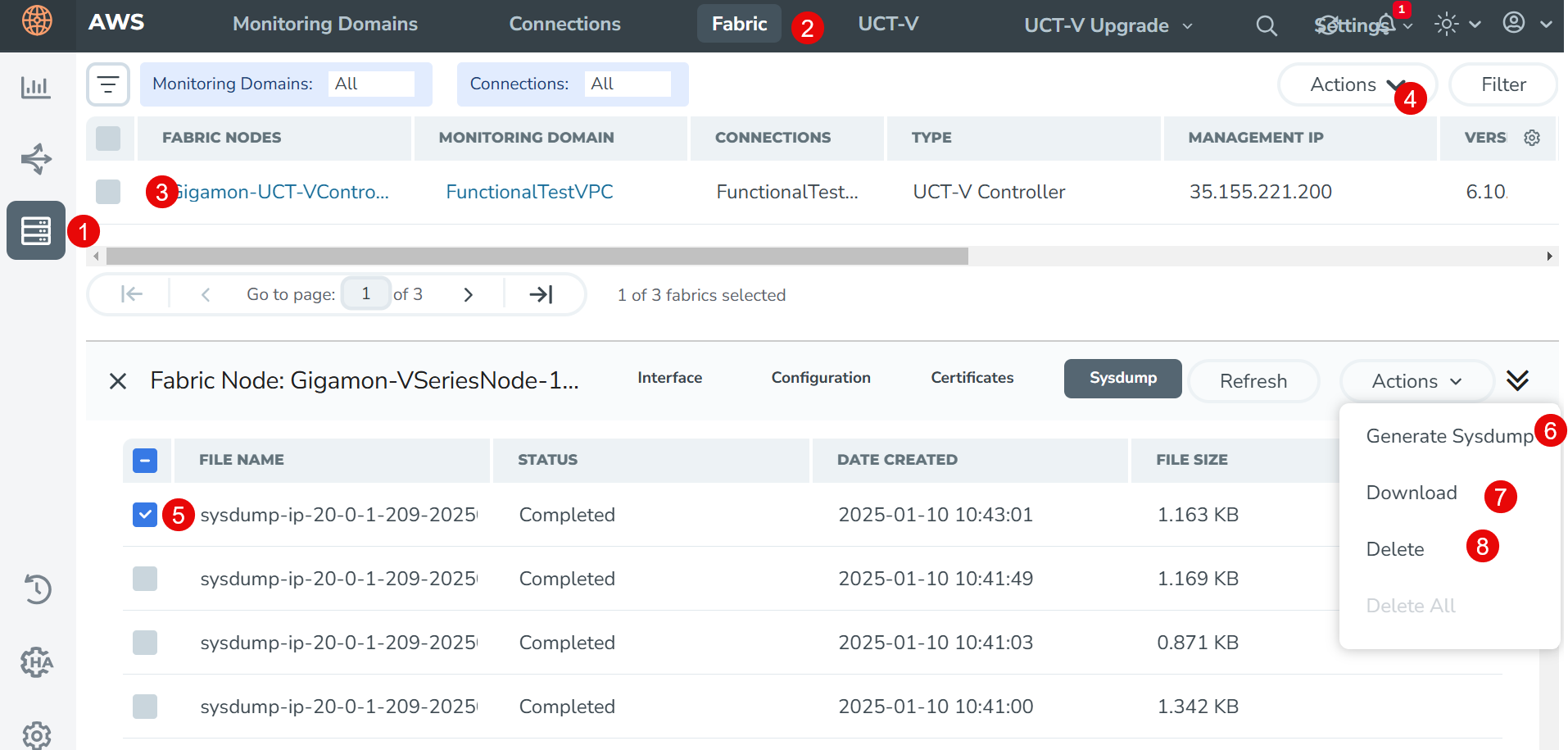This screenshot has width=1568, height=750.
Task: Click the filter list icon beside Monitoring Domains
Action: coord(108,84)
